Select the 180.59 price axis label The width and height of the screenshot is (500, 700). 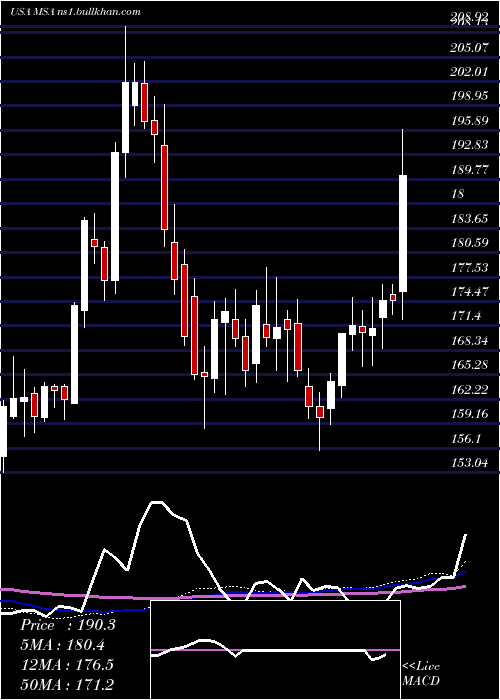469,243
